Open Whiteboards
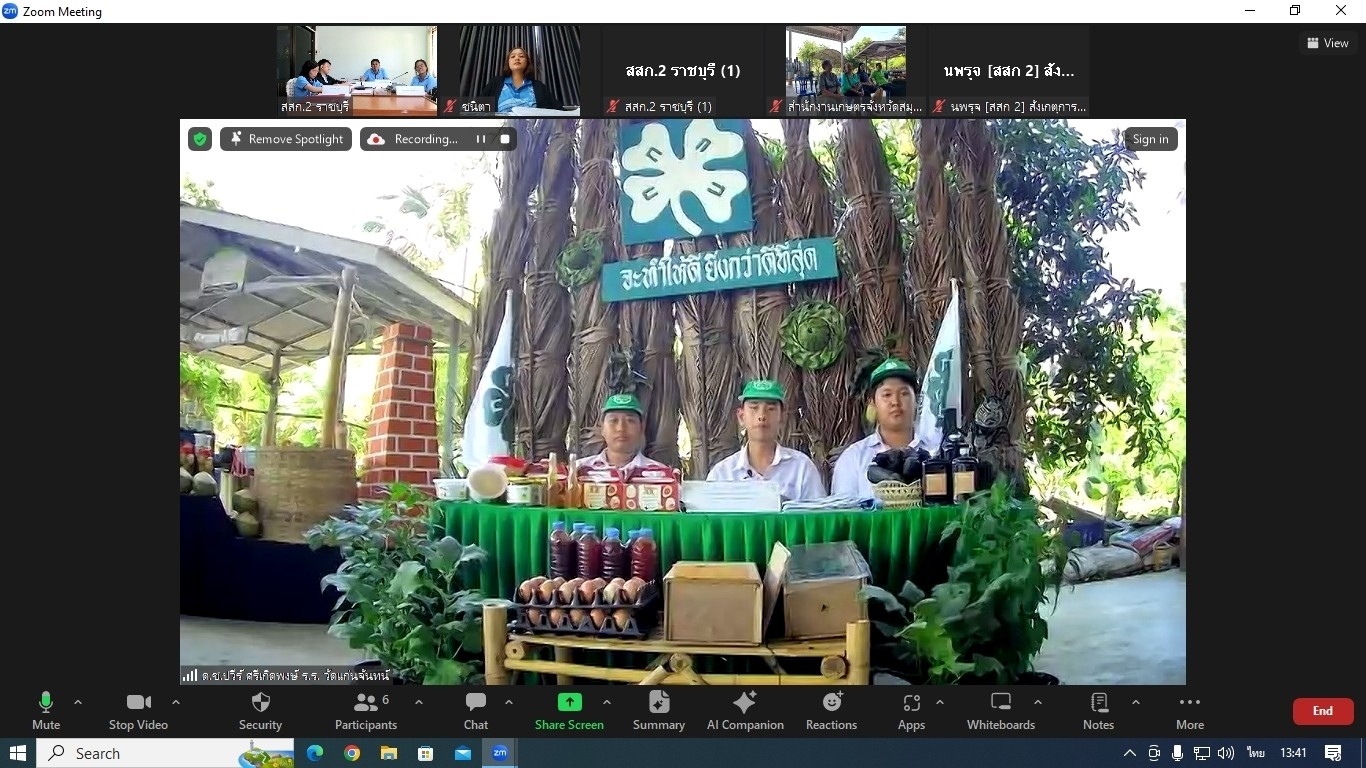This screenshot has width=1366, height=768. pyautogui.click(x=1000, y=710)
